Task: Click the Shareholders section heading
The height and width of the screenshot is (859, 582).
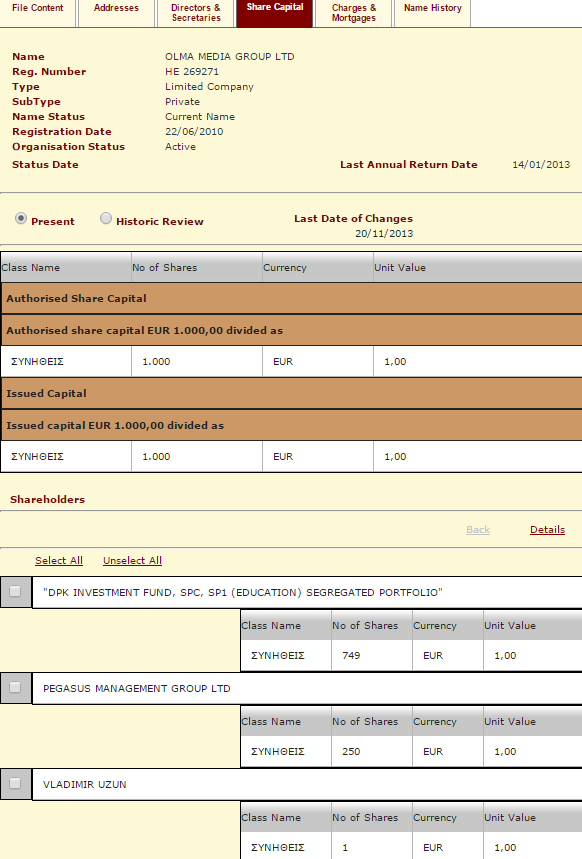Action: click(47, 499)
